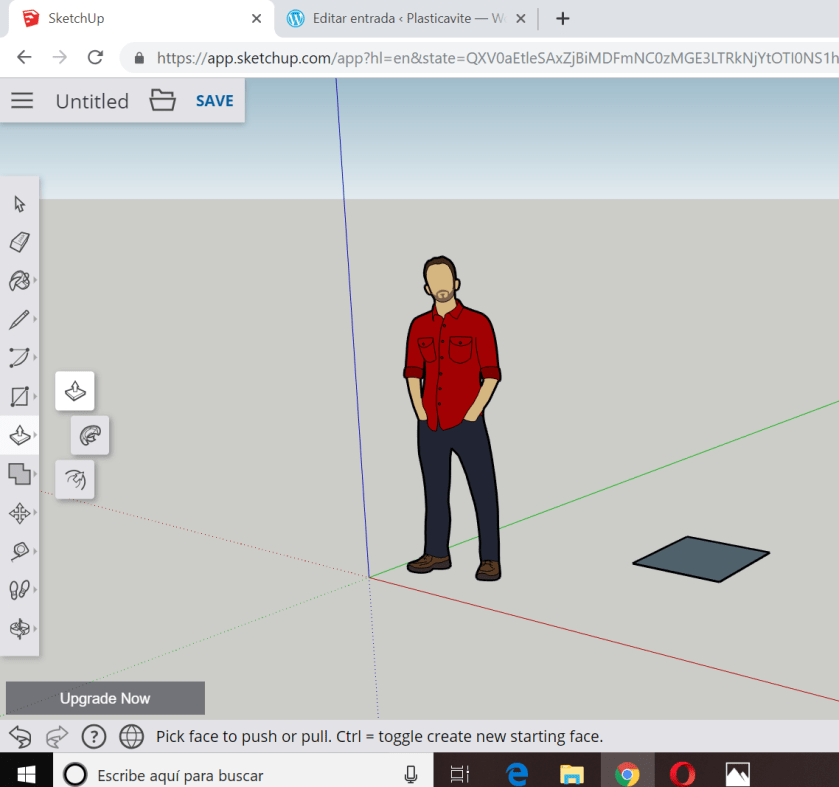Select the Tape Measure tool
Viewport: 839px width, 787px height.
(x=19, y=551)
